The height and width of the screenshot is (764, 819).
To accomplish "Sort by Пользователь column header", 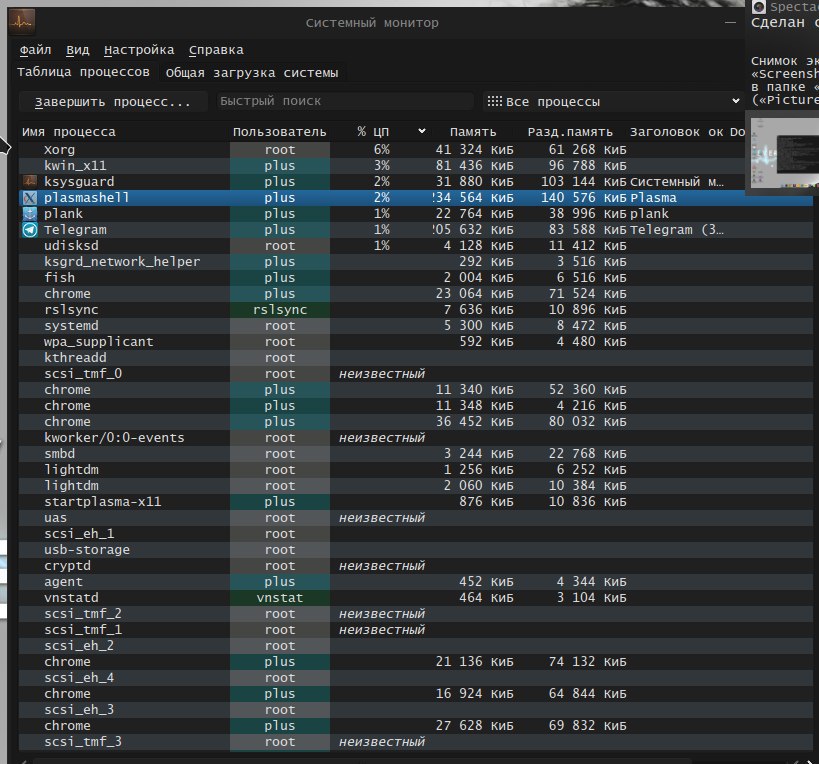I will pyautogui.click(x=279, y=132).
